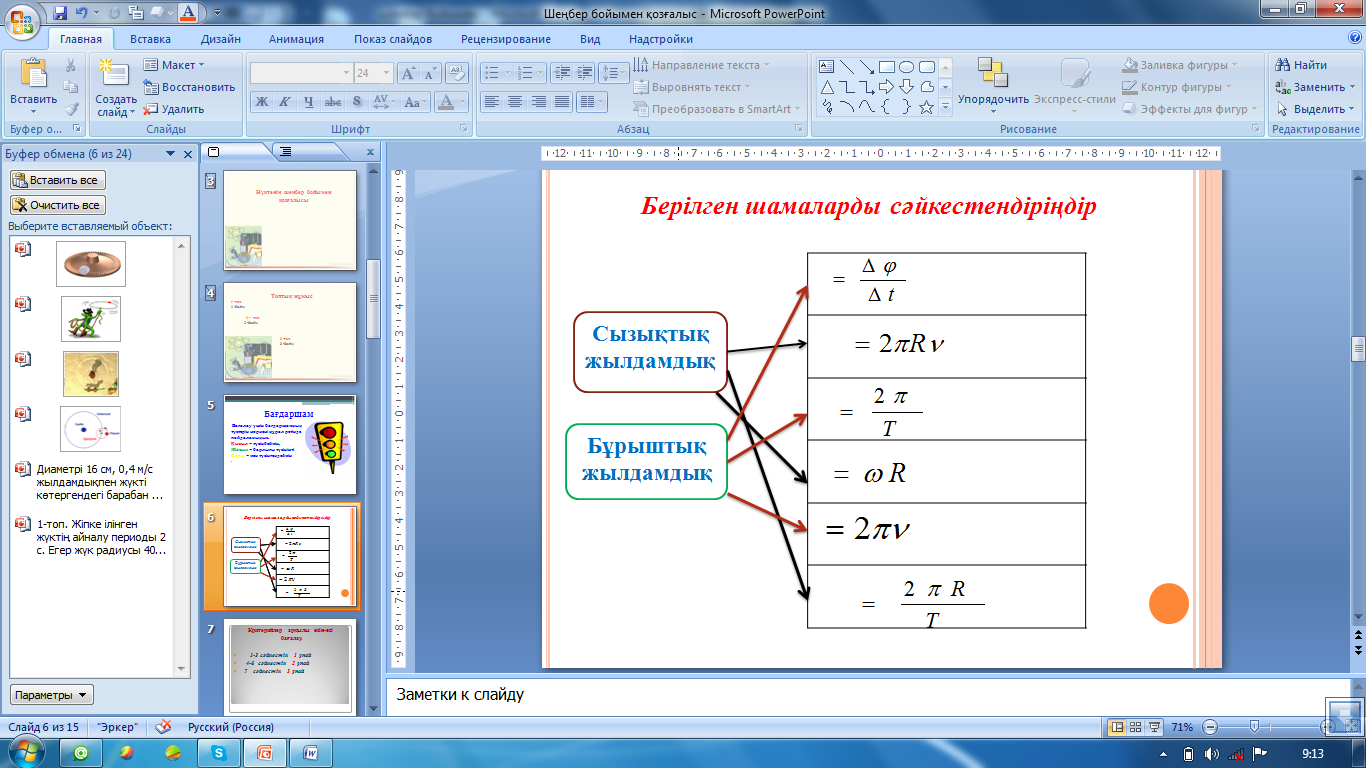
Task: Open the Анимация tab
Action: 296,39
